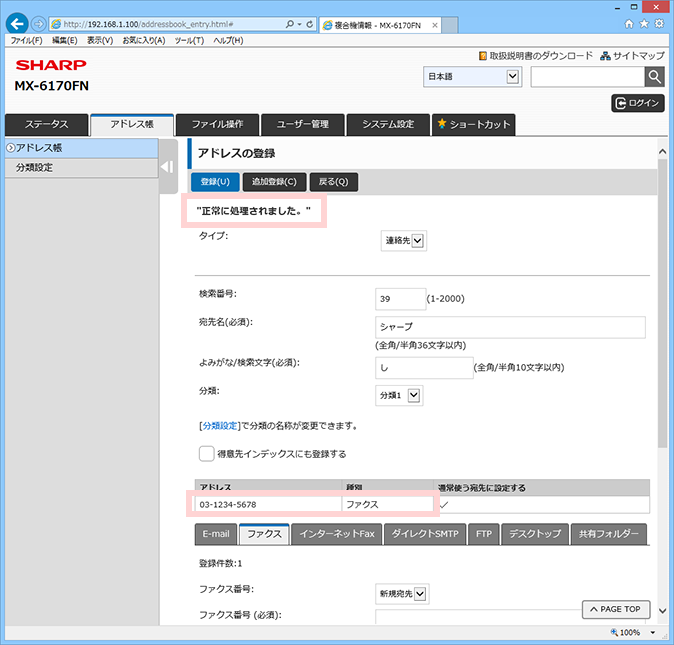674x645 pixels.
Task: Select アドレス帳 in the left sidebar
Action: (82, 148)
